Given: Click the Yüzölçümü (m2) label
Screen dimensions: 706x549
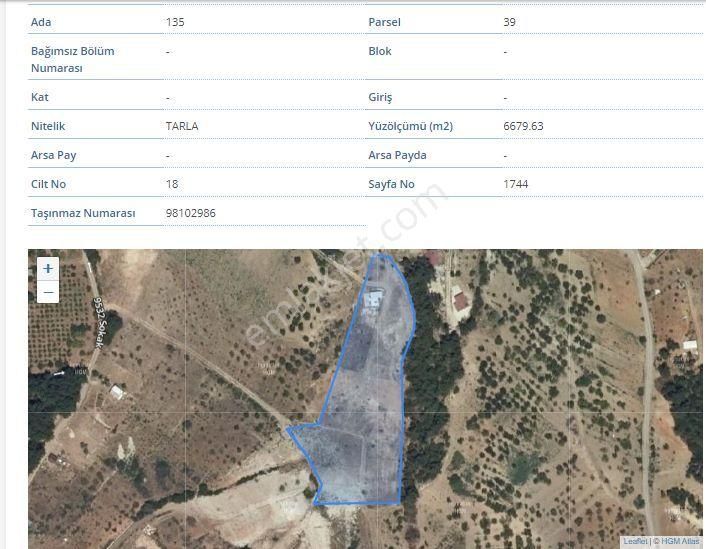Looking at the screenshot, I should (410, 126).
